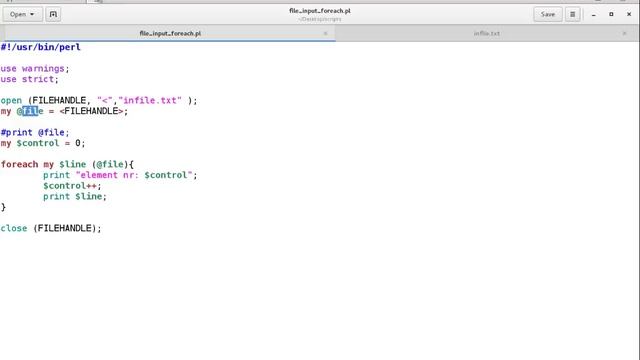Image resolution: width=640 pixels, height=360 pixels.
Task: Save the current Perl script
Action: pos(548,14)
